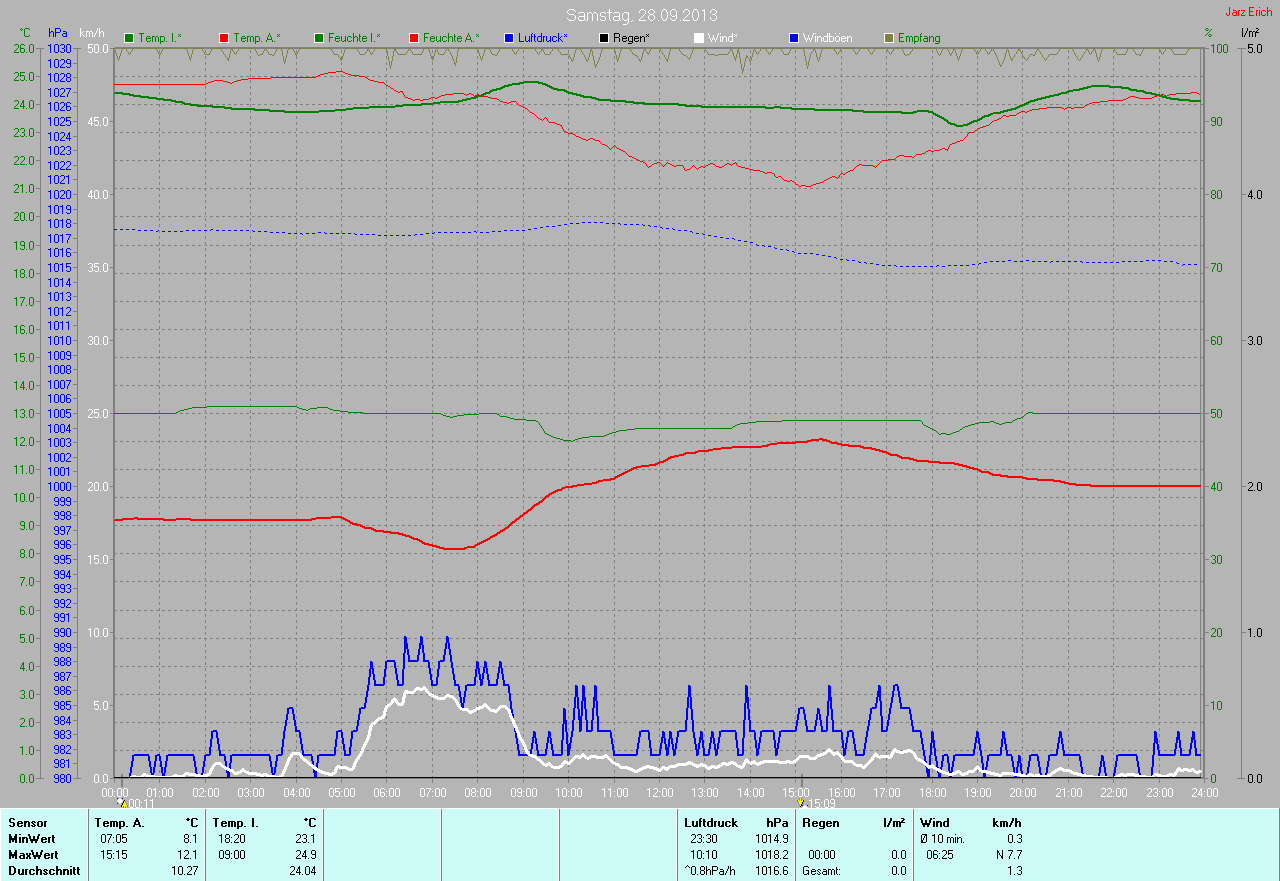Image resolution: width=1280 pixels, height=881 pixels.
Task: Click the l/m² axis unit label at chart top
Action: (x=1249, y=33)
